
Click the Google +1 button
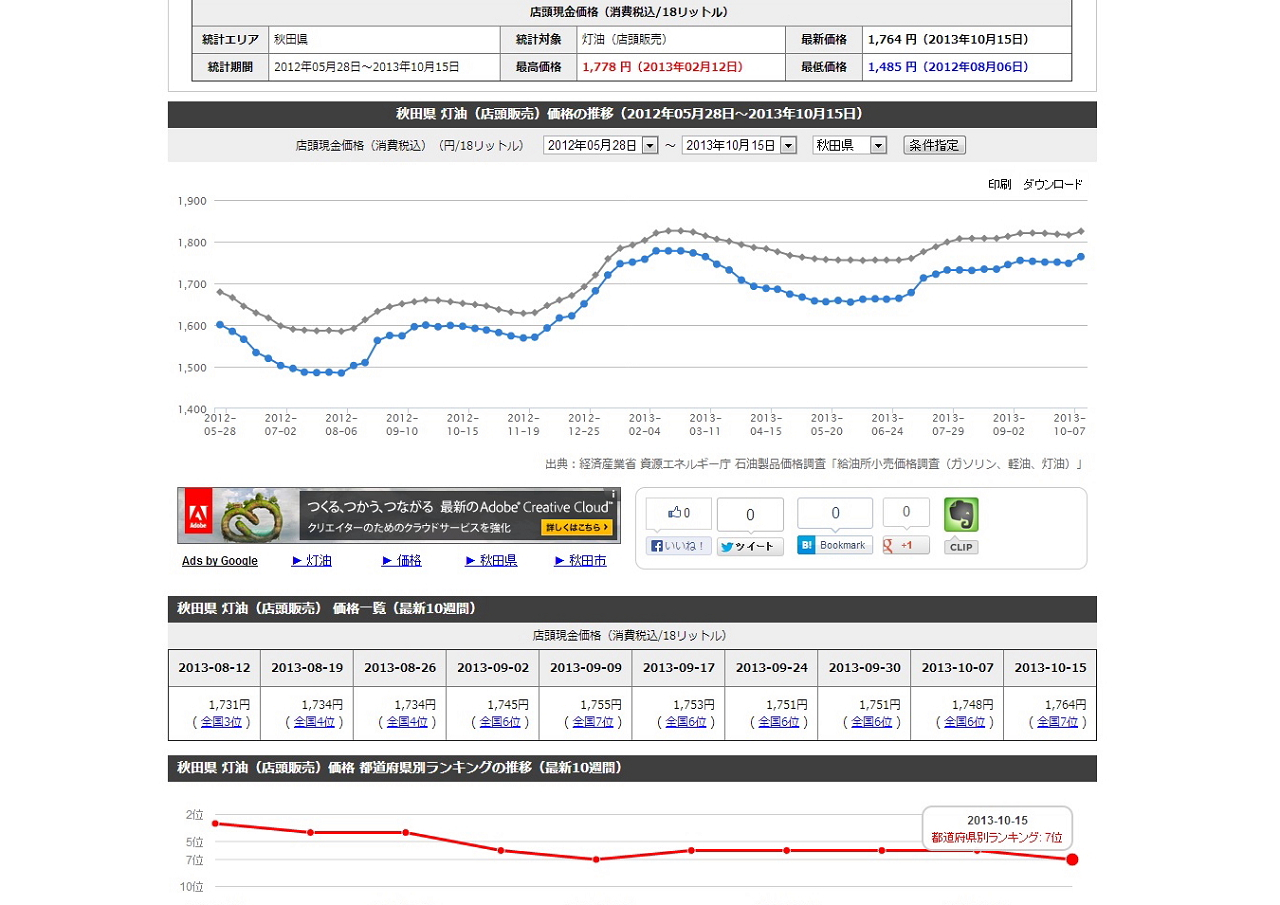click(x=905, y=545)
